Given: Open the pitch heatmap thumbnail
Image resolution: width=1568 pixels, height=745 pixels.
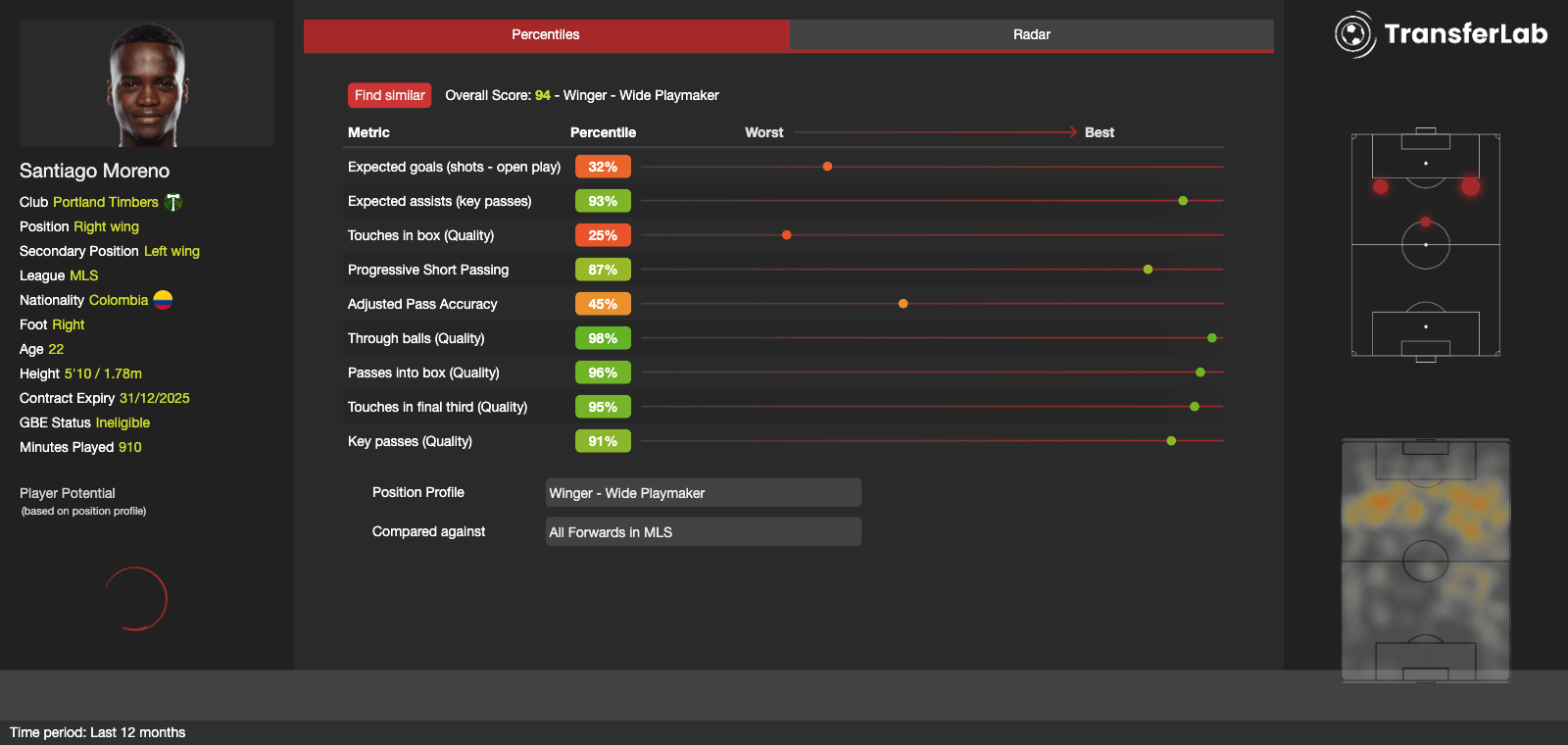Looking at the screenshot, I should coord(1426,560).
